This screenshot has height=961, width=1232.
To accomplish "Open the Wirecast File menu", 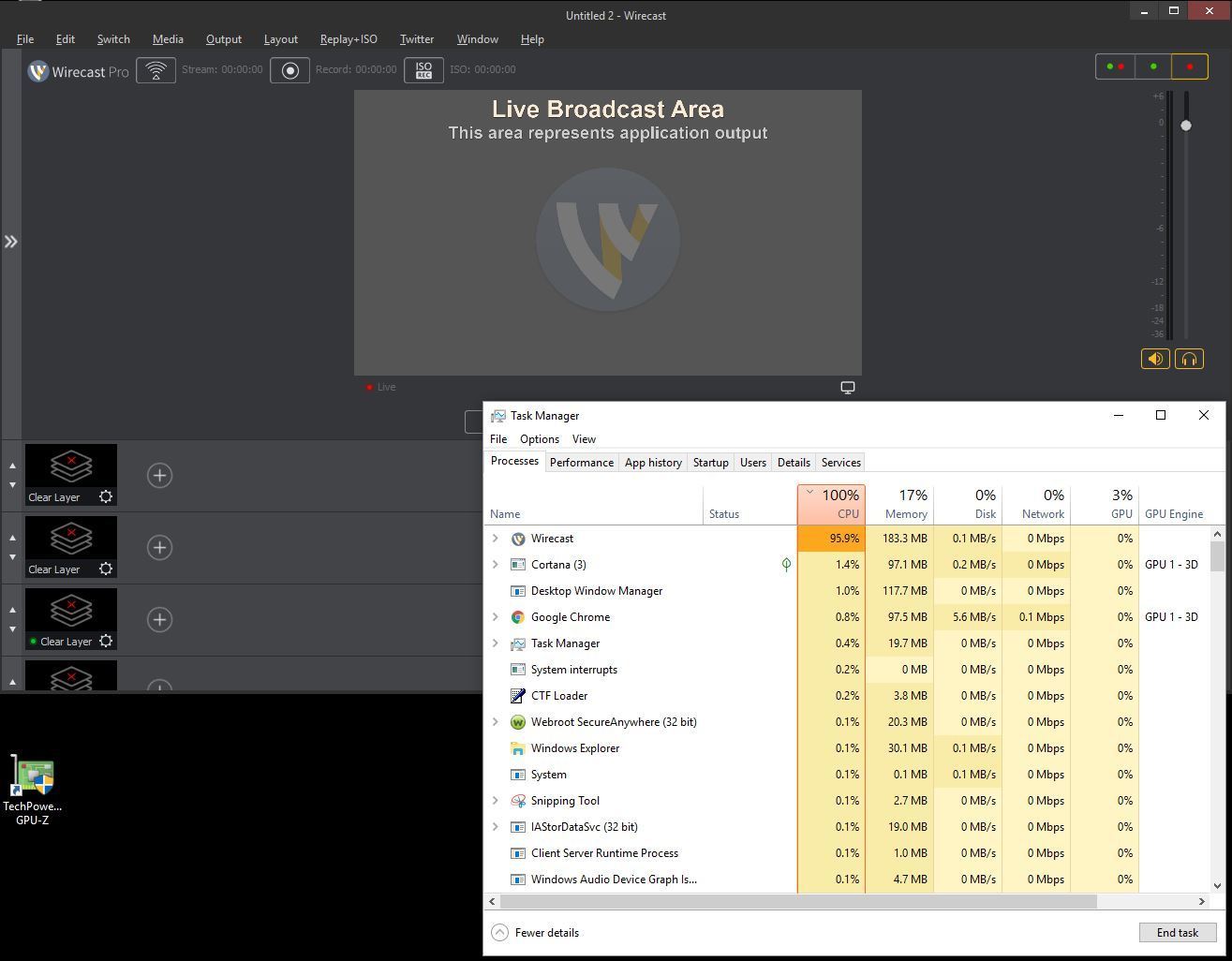I will point(25,39).
